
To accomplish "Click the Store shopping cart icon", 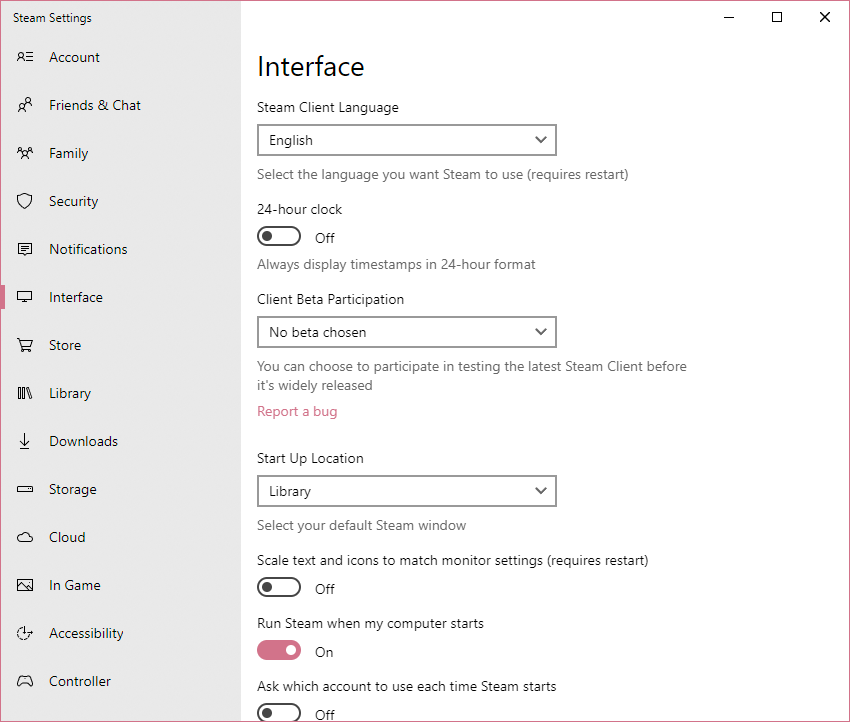I will tap(25, 345).
